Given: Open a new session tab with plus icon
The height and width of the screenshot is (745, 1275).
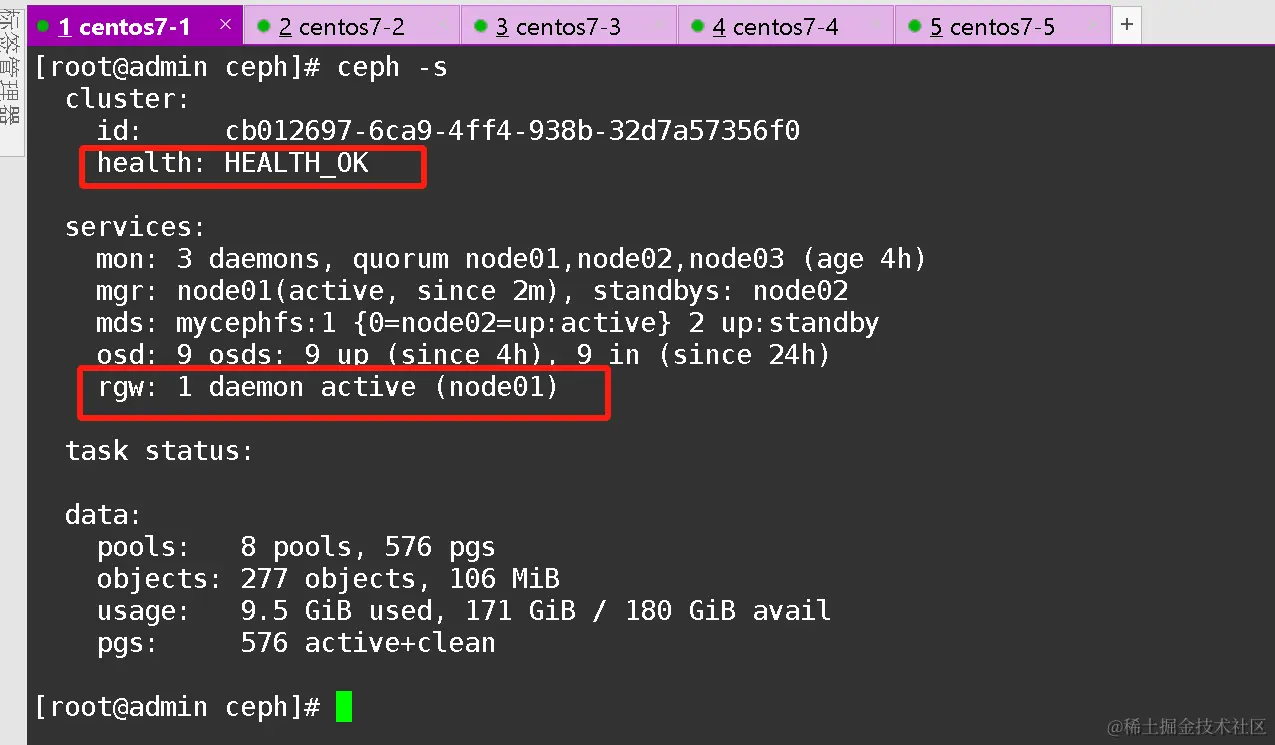Looking at the screenshot, I should point(1127,25).
